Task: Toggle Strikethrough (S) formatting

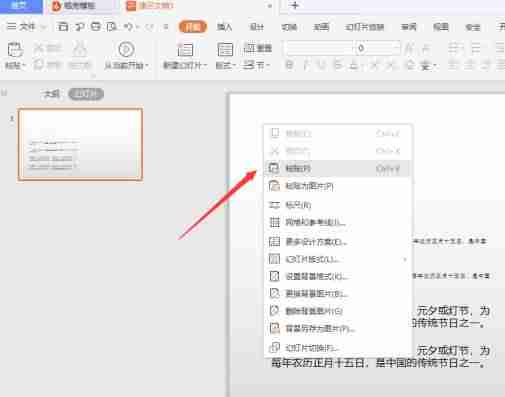Action: coord(338,65)
